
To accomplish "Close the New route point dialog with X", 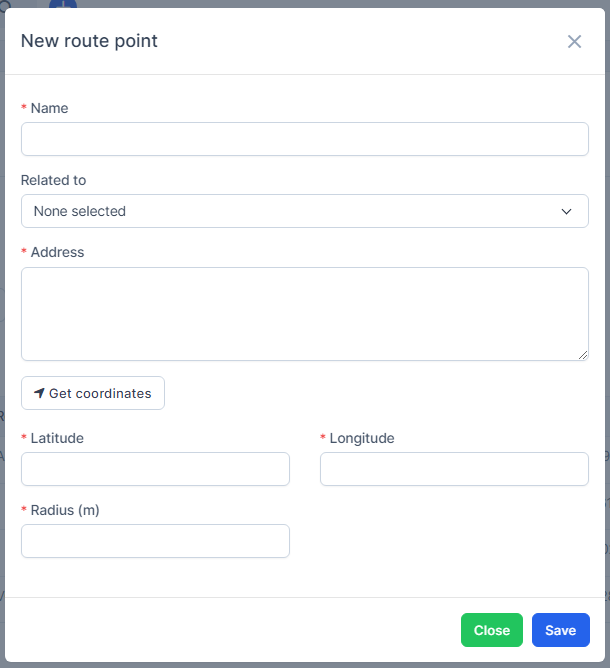I will click(574, 41).
